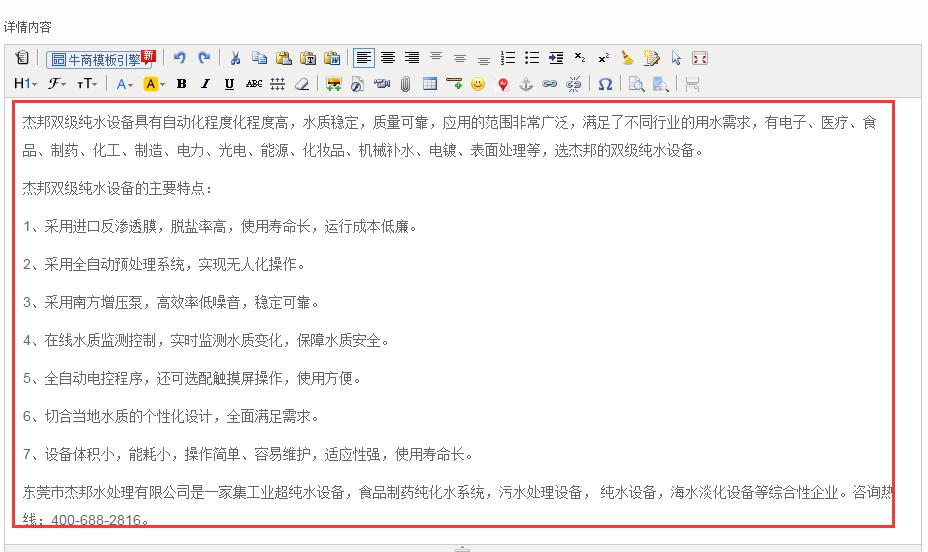Viewport: 928px width, 552px height.
Task: Align text right
Action: (x=412, y=58)
